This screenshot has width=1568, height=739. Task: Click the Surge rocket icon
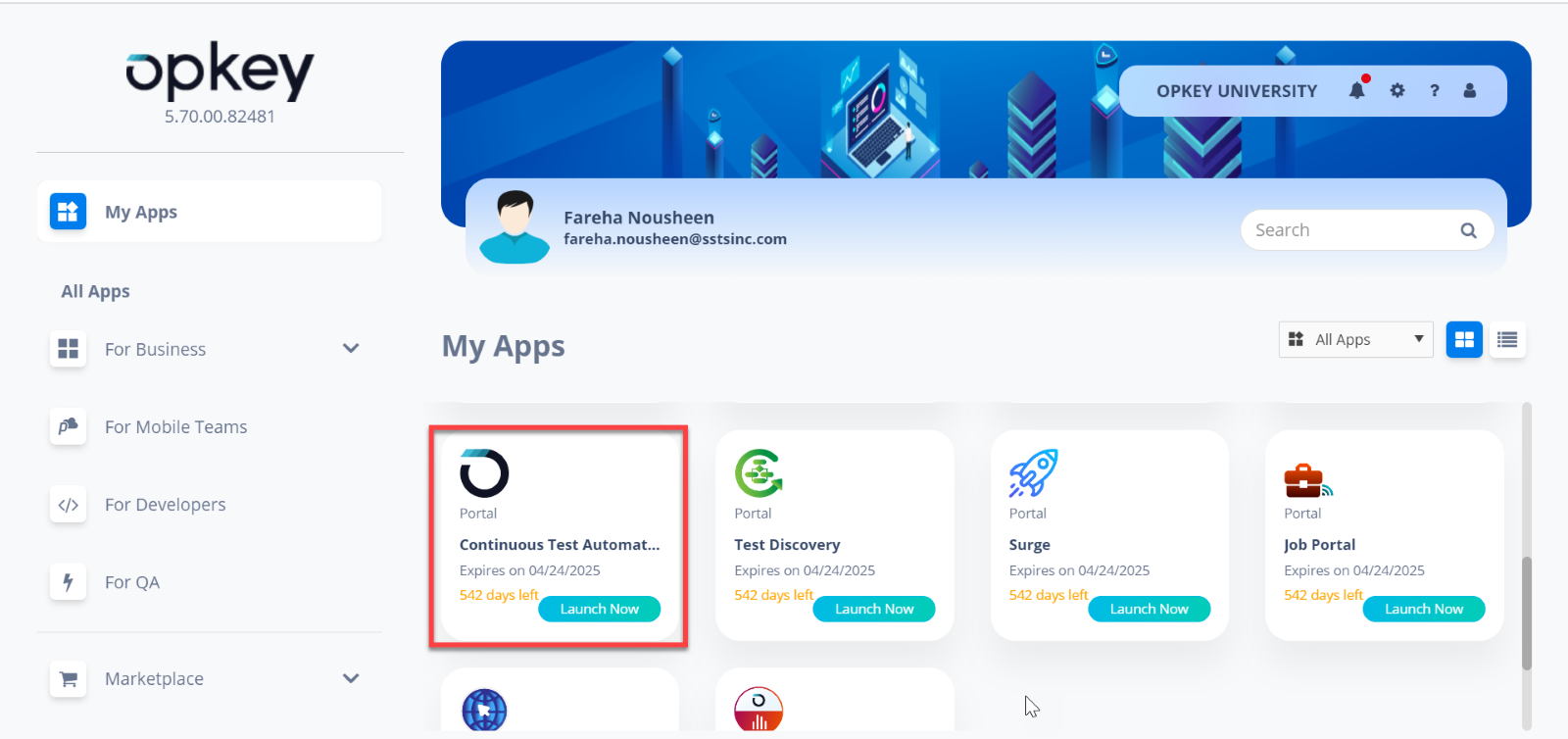(1034, 473)
